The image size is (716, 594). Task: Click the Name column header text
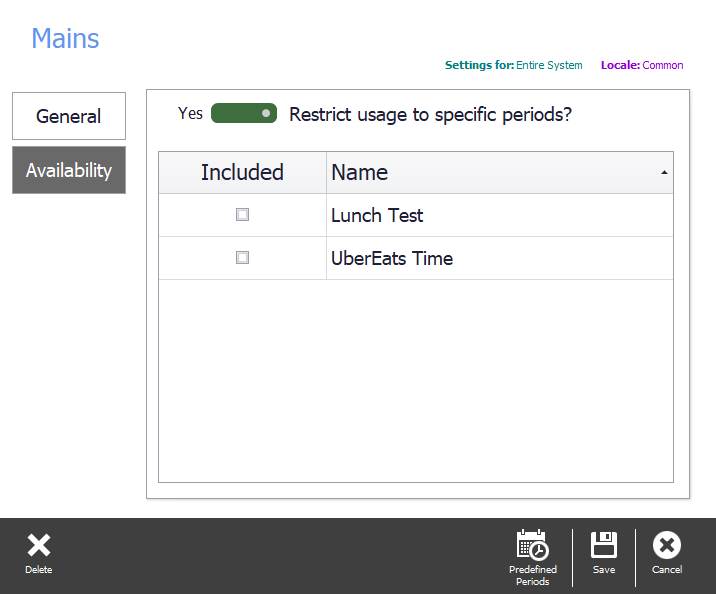click(360, 173)
